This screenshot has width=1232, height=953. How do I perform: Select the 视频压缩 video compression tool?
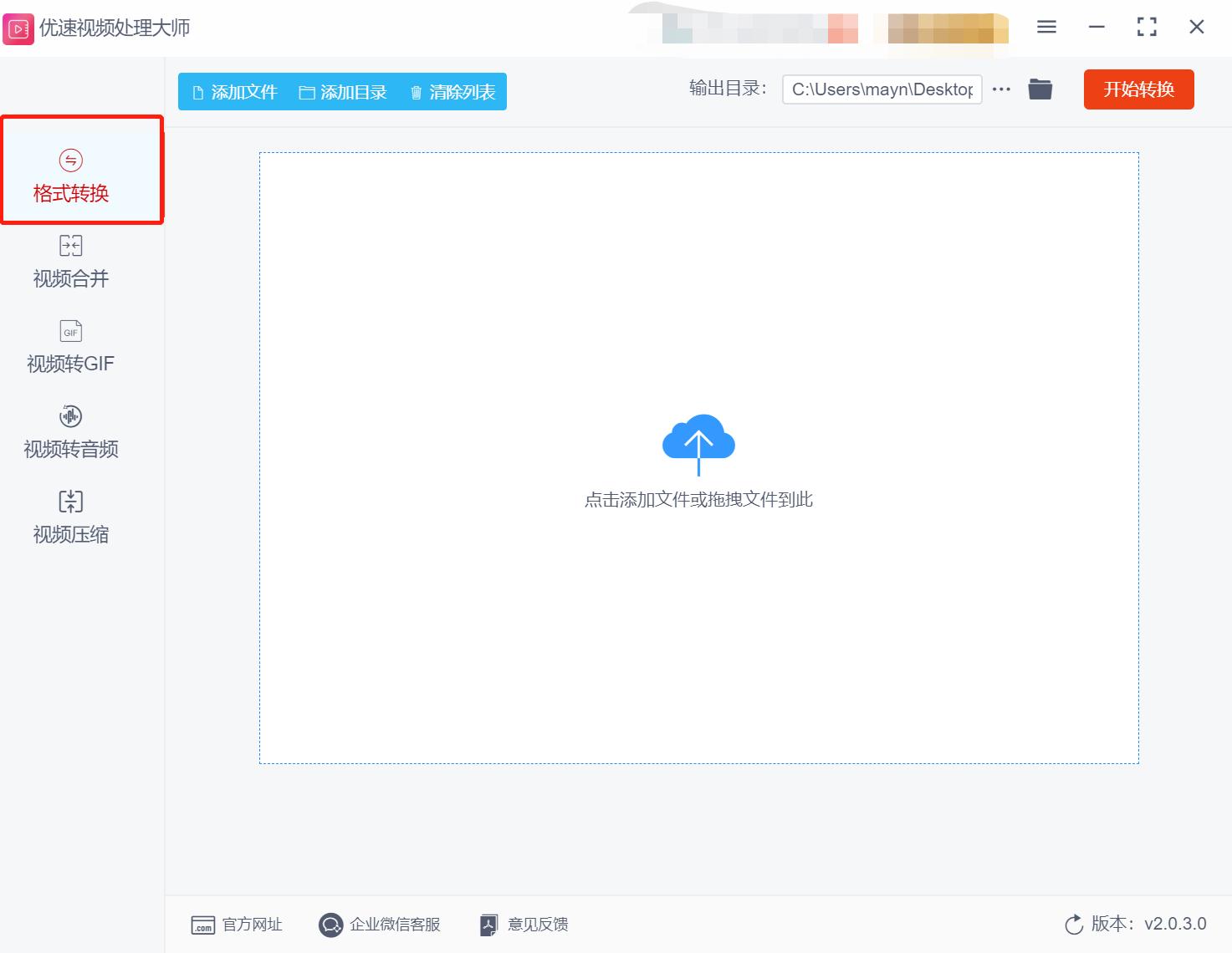(x=69, y=516)
